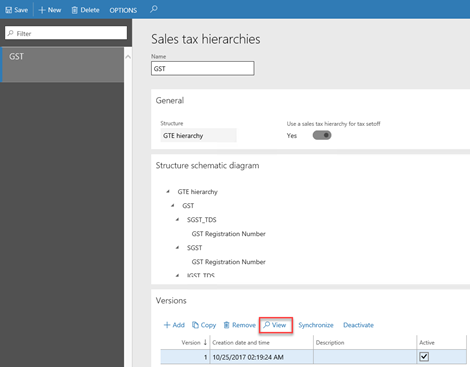The height and width of the screenshot is (367, 470).
Task: Click the scroll-up arrow beside the list
Action: [x=128, y=57]
